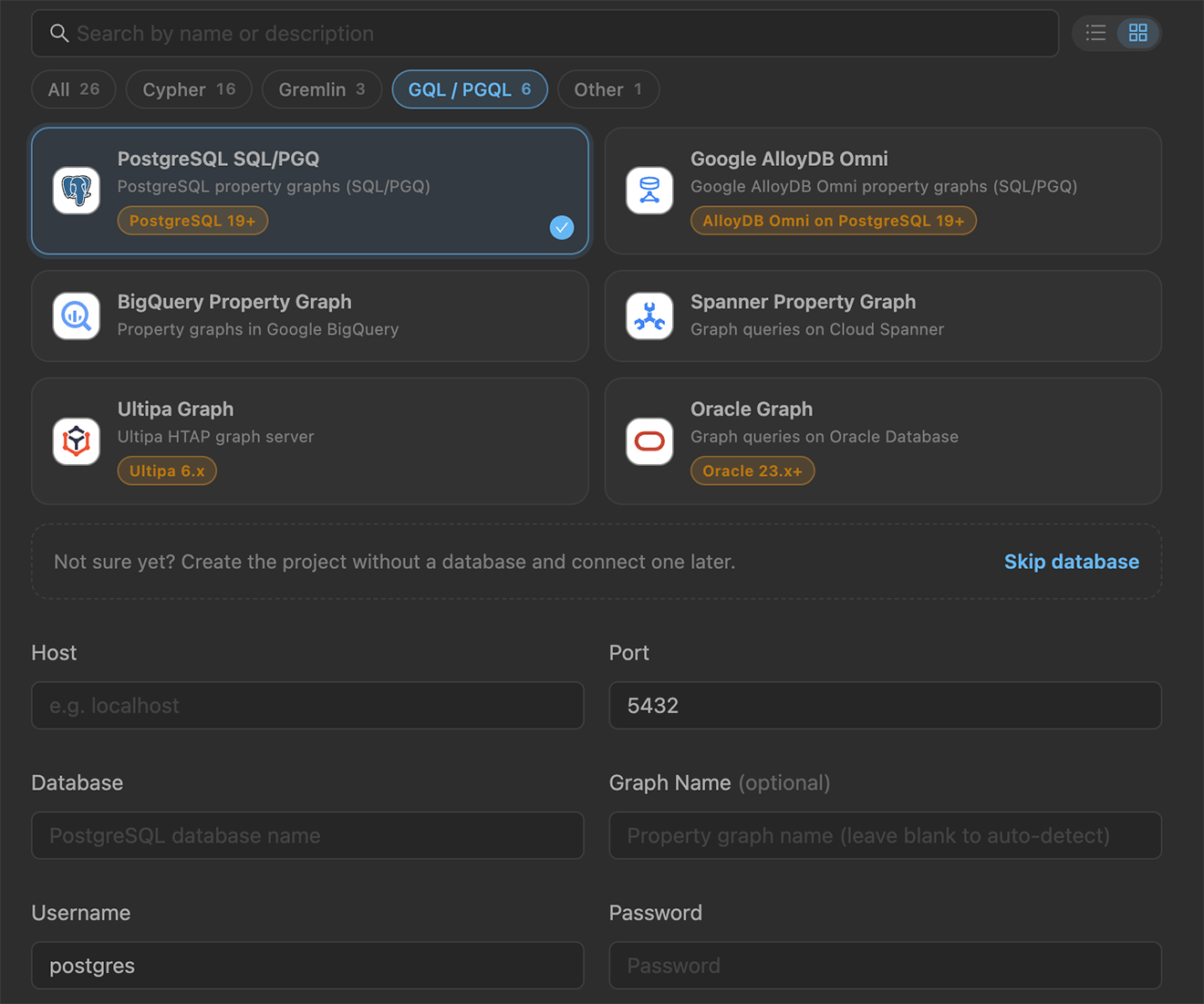Click the Oracle Graph logo icon
Image resolution: width=1204 pixels, height=1004 pixels.
coord(649,441)
